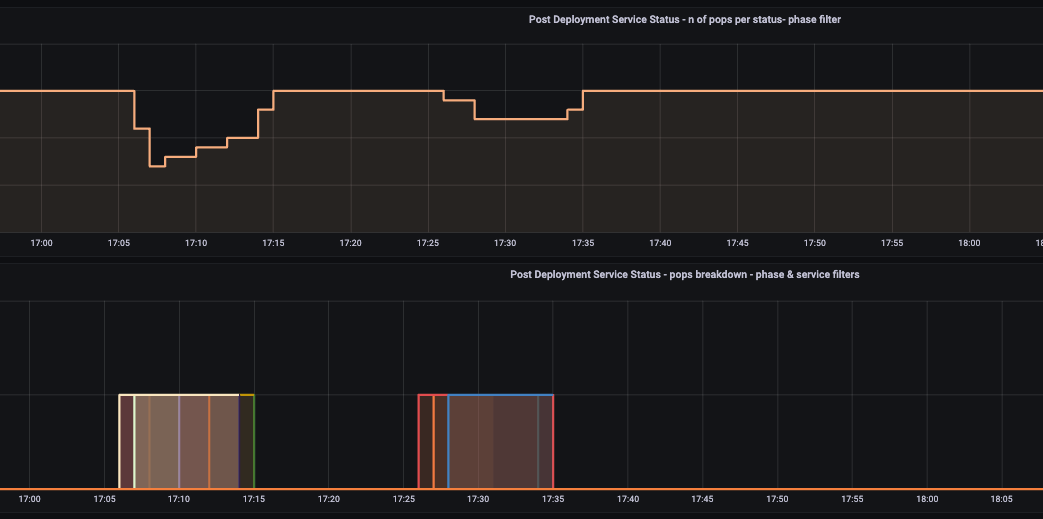The width and height of the screenshot is (1043, 519).
Task: Click the 17:50 label on the top panel axis
Action: (x=815, y=243)
